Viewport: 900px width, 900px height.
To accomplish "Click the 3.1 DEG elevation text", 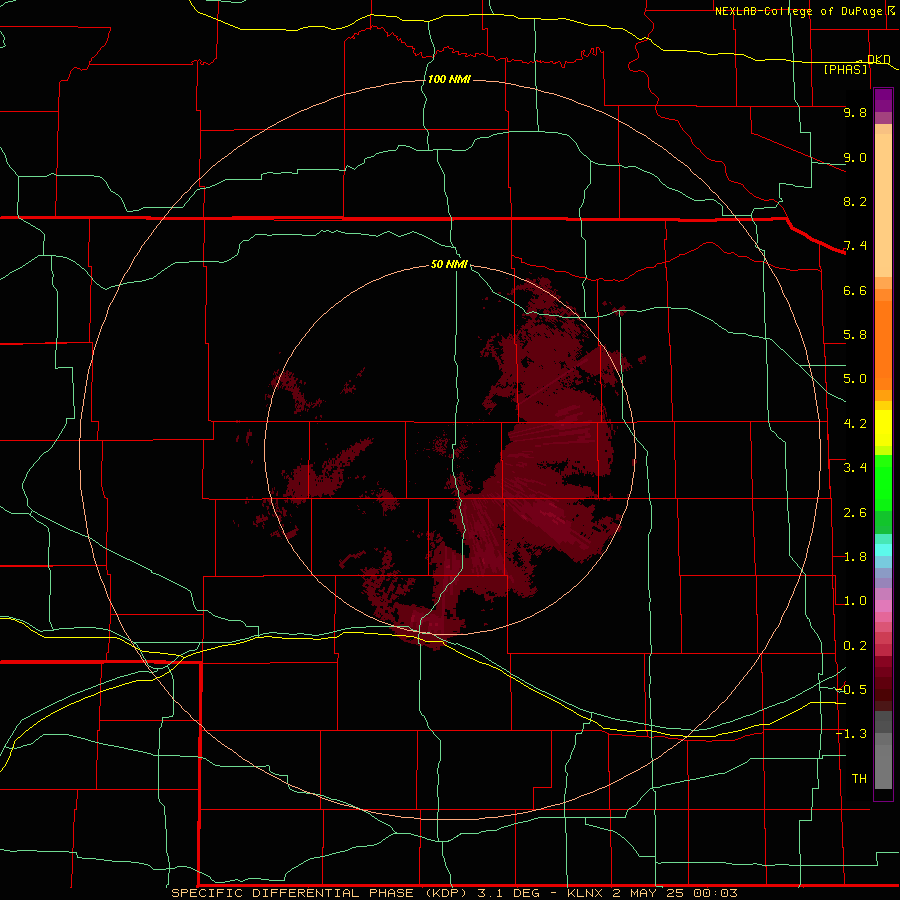I will (509, 893).
